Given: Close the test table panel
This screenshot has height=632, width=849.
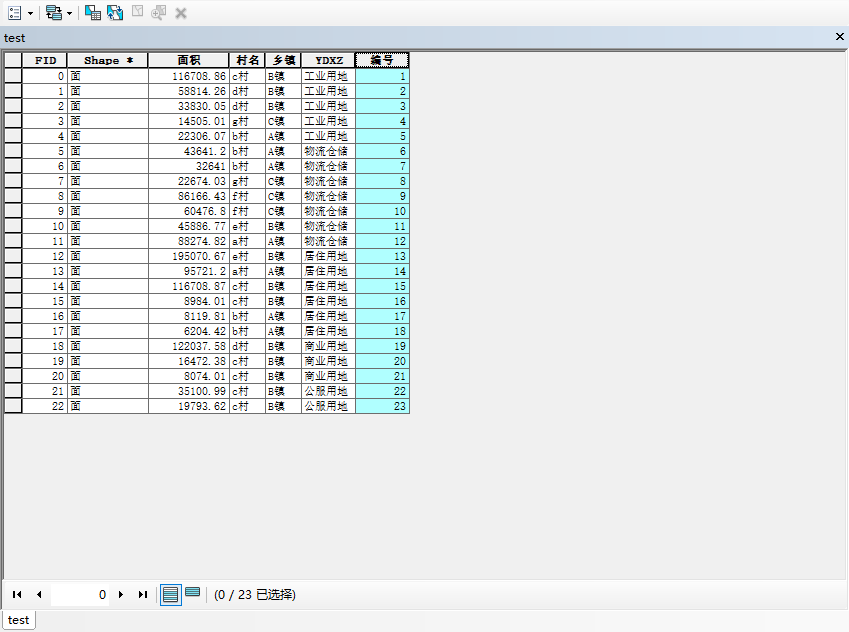Looking at the screenshot, I should coord(839,37).
